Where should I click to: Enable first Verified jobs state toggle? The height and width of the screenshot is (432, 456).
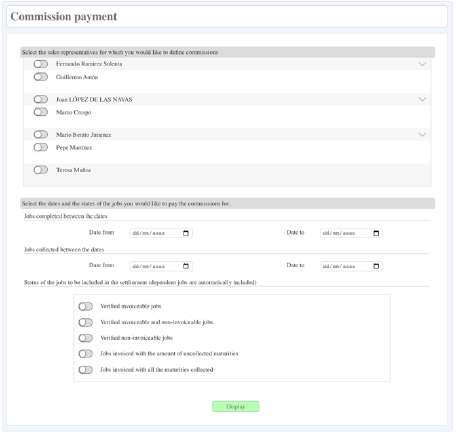click(85, 306)
